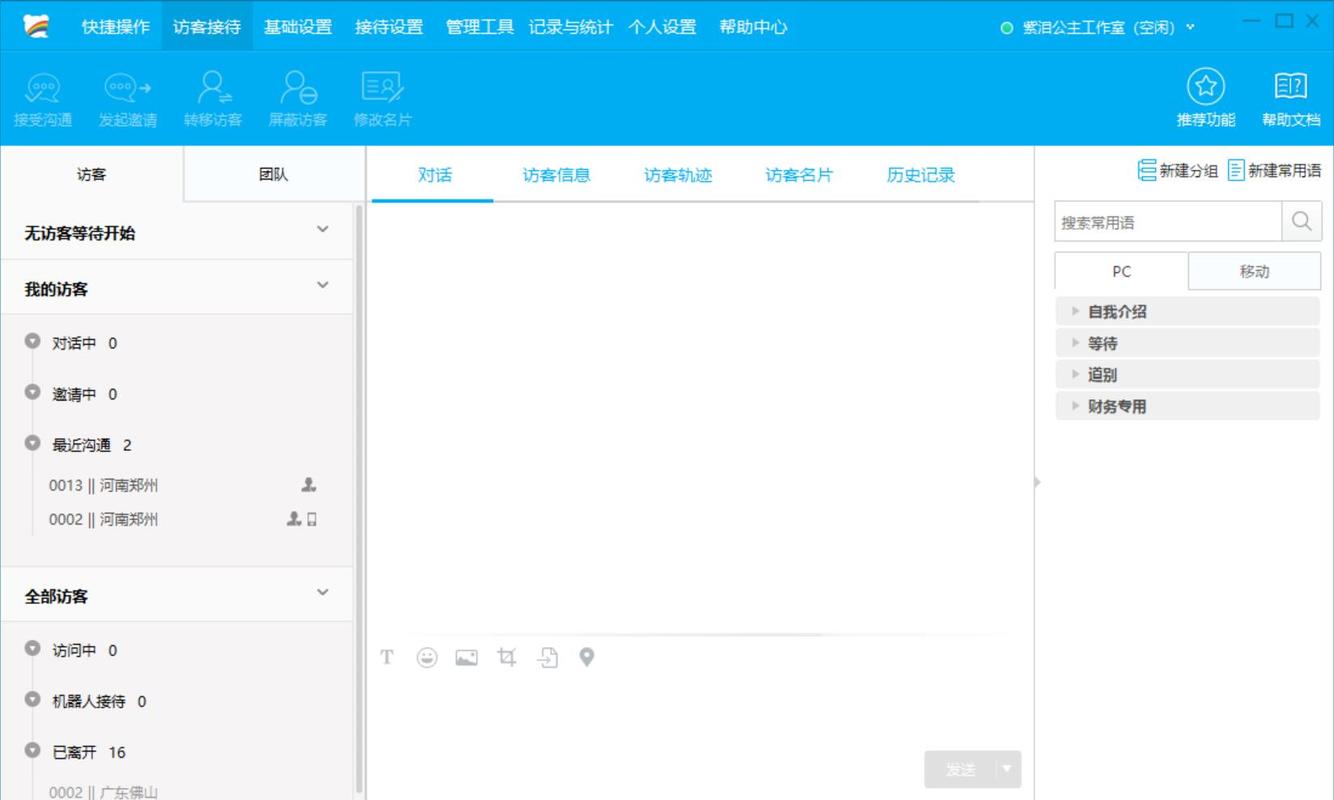Click the 发起邀请 (send invitation) icon
The image size is (1334, 800).
[126, 96]
